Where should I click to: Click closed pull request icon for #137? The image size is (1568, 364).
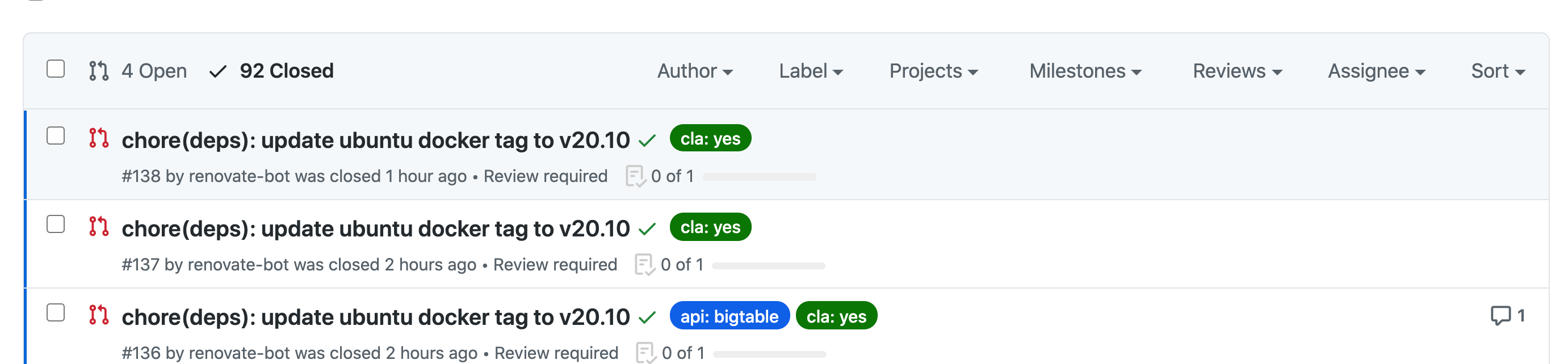[x=99, y=227]
